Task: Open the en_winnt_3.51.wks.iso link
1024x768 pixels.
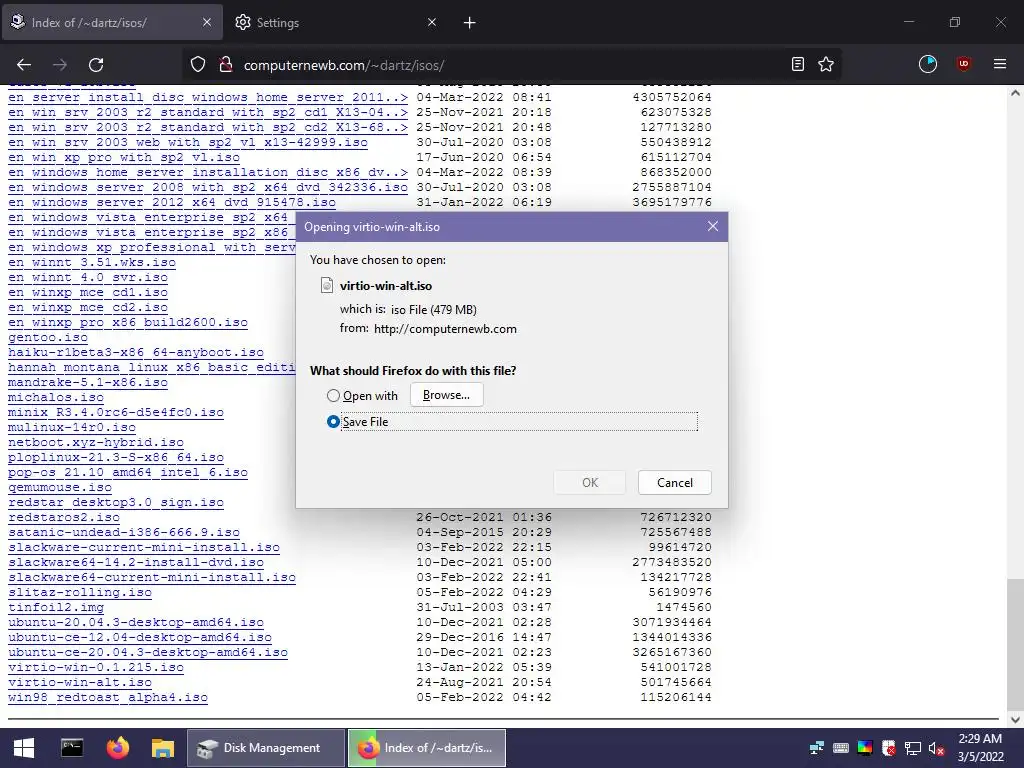Action: 91,263
